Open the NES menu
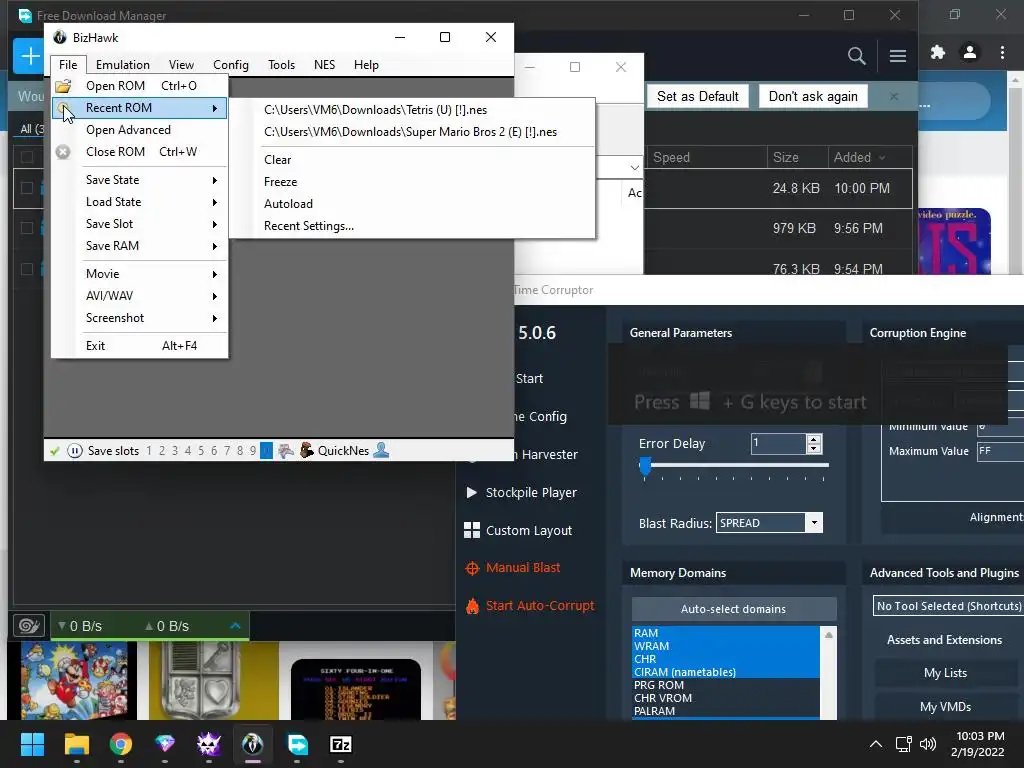 pos(325,65)
